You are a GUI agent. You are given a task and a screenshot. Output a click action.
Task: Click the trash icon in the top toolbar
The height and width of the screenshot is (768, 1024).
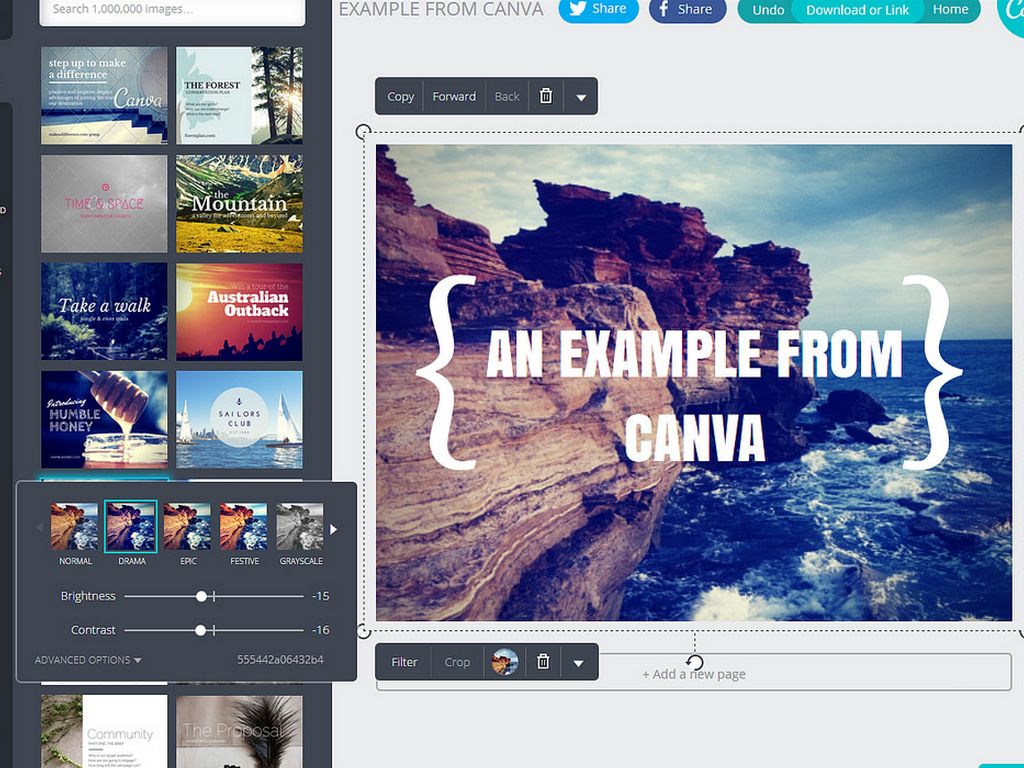point(546,96)
